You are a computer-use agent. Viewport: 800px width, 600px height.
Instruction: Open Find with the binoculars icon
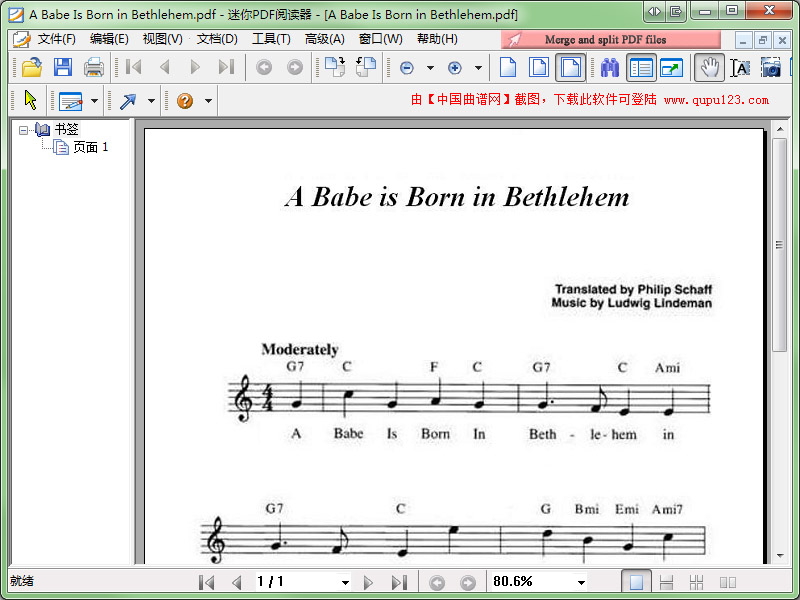click(610, 68)
